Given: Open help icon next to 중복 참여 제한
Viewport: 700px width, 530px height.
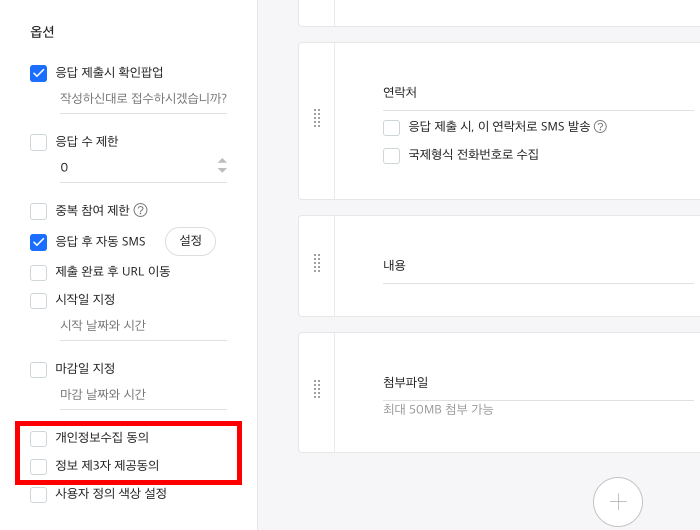Looking at the screenshot, I should 141,210.
